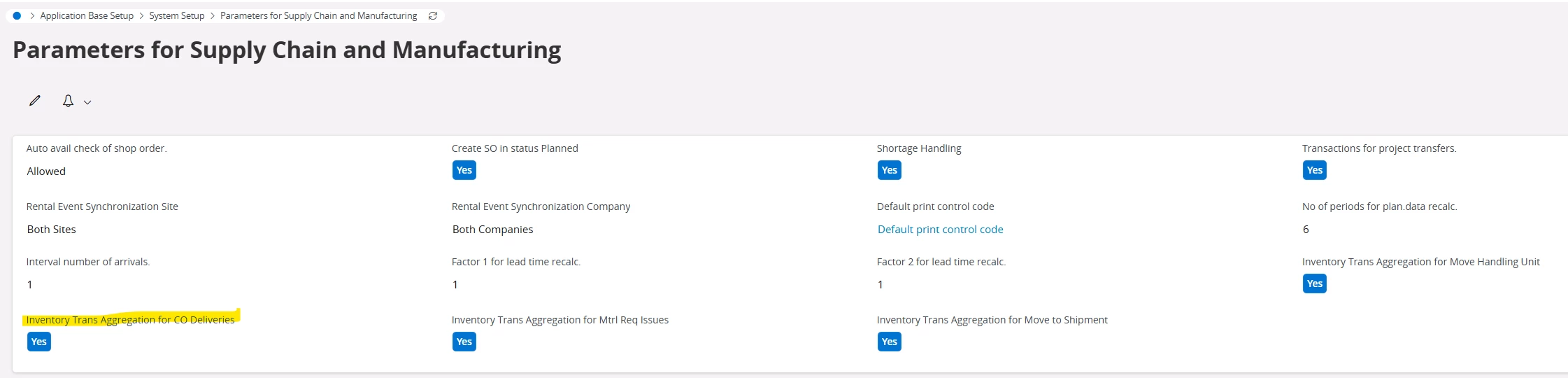Toggle Transactions for project transfers switch
This screenshot has width=1568, height=378.
point(1315,170)
